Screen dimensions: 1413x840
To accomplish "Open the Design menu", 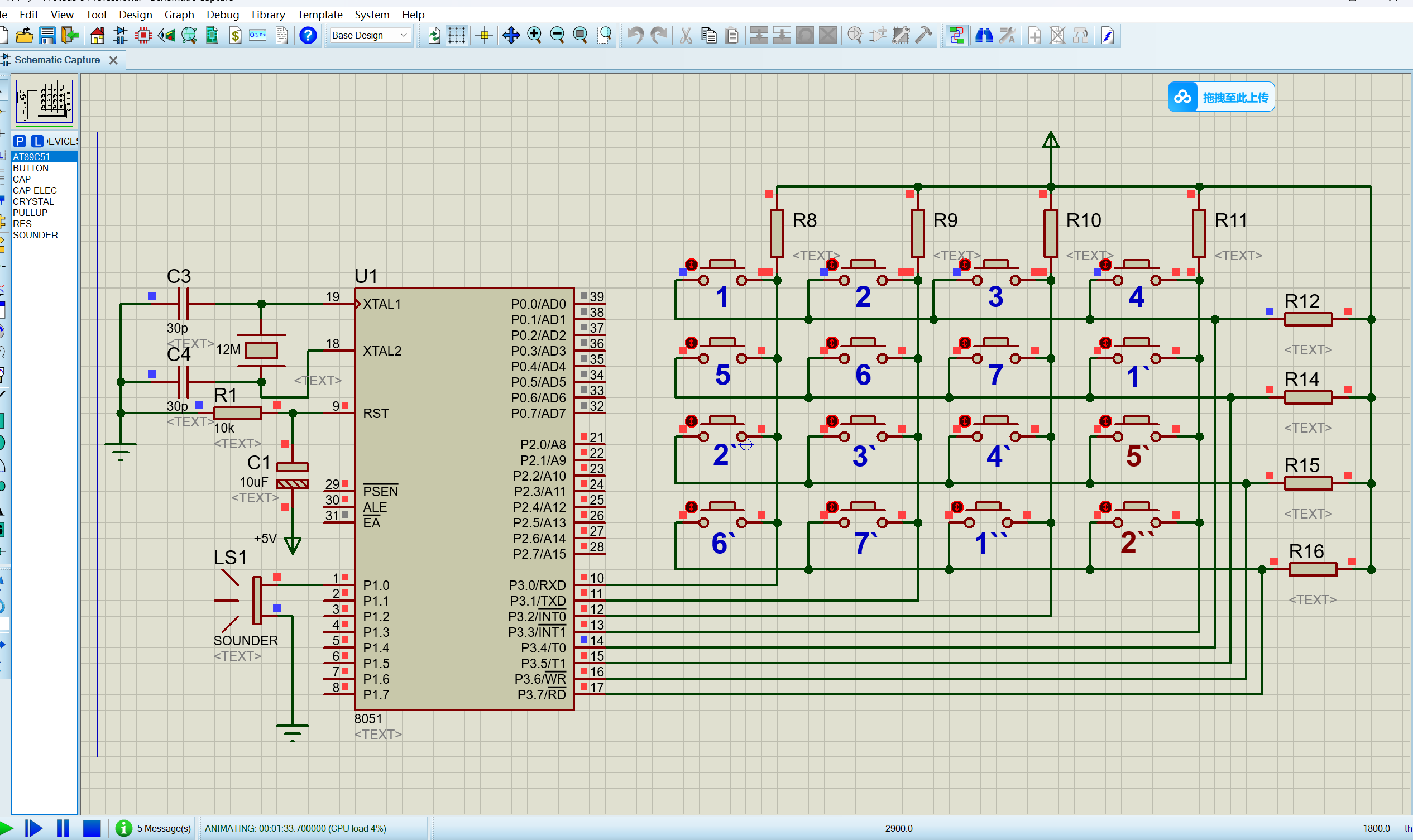I will coord(135,15).
